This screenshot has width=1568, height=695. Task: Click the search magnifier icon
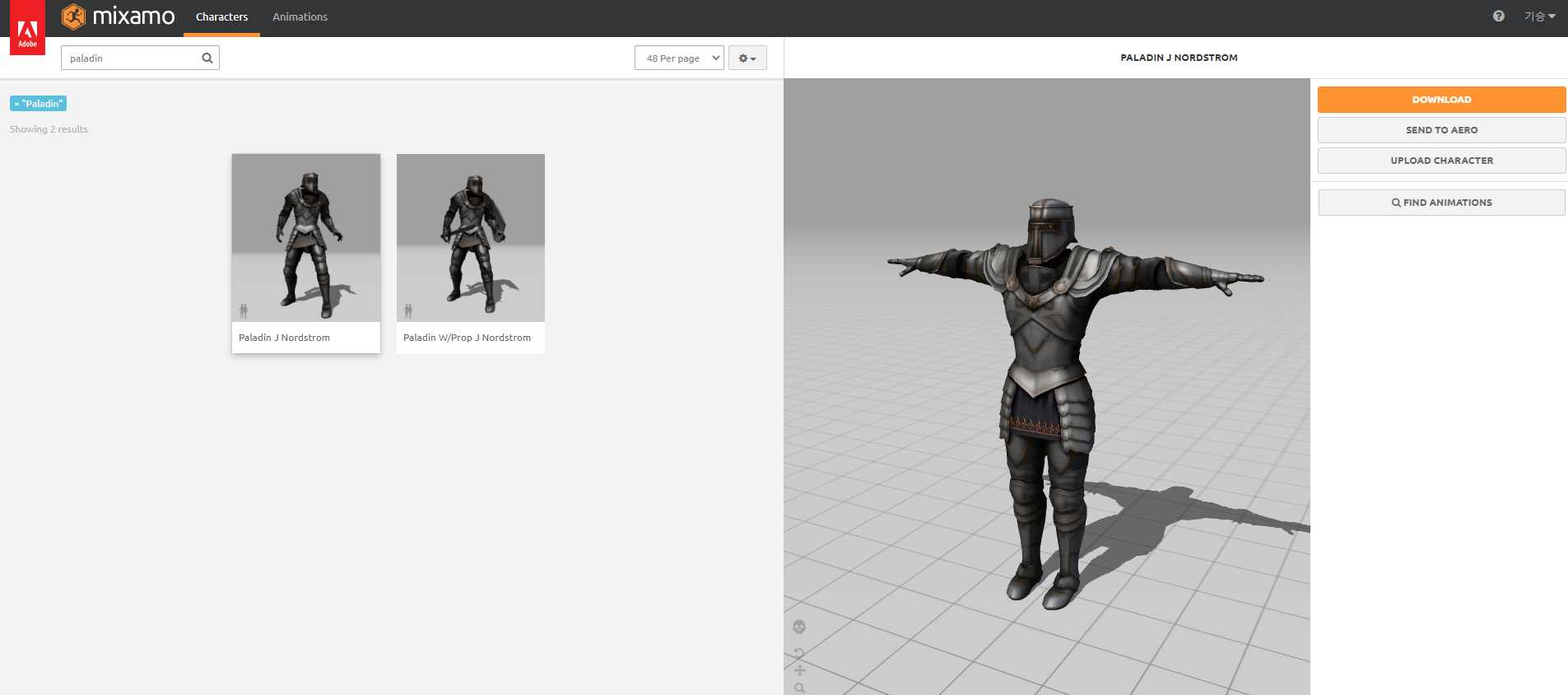coord(207,58)
